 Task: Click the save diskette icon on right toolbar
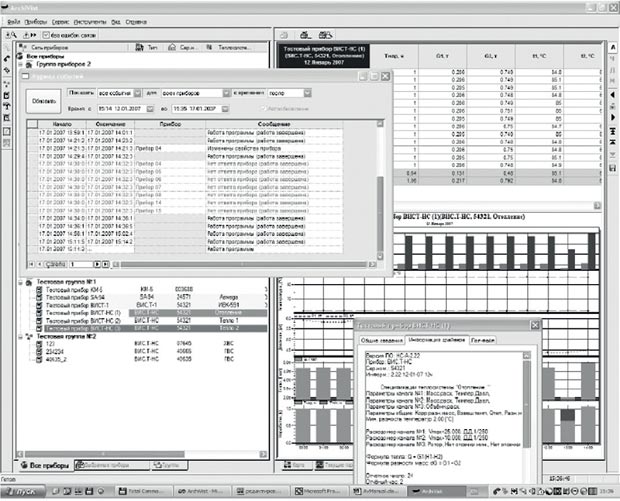point(613,168)
